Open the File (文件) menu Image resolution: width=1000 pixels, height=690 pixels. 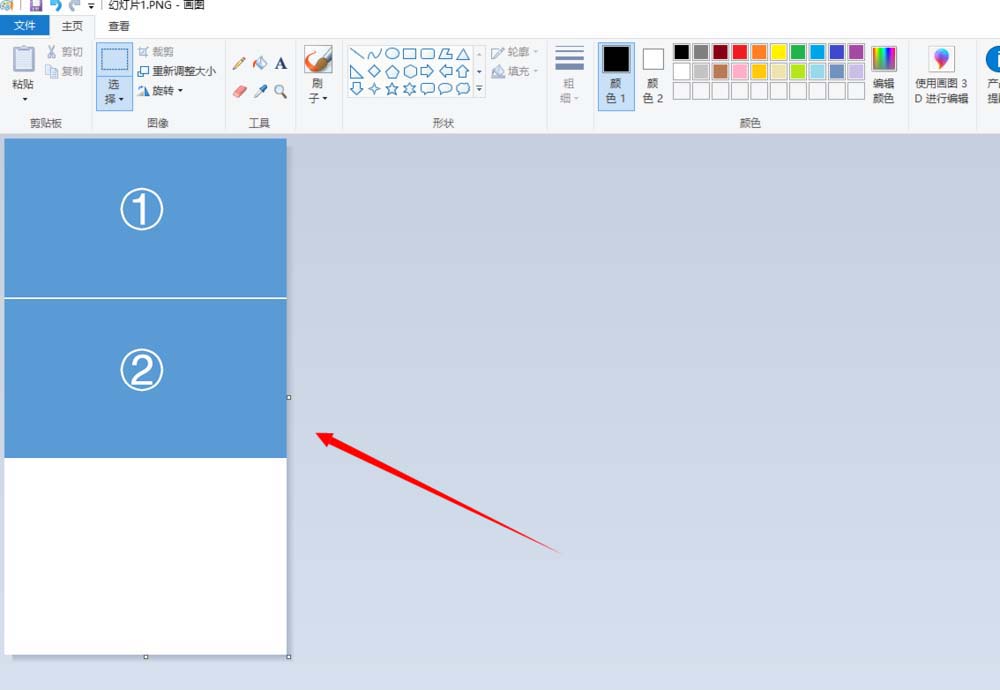click(24, 26)
